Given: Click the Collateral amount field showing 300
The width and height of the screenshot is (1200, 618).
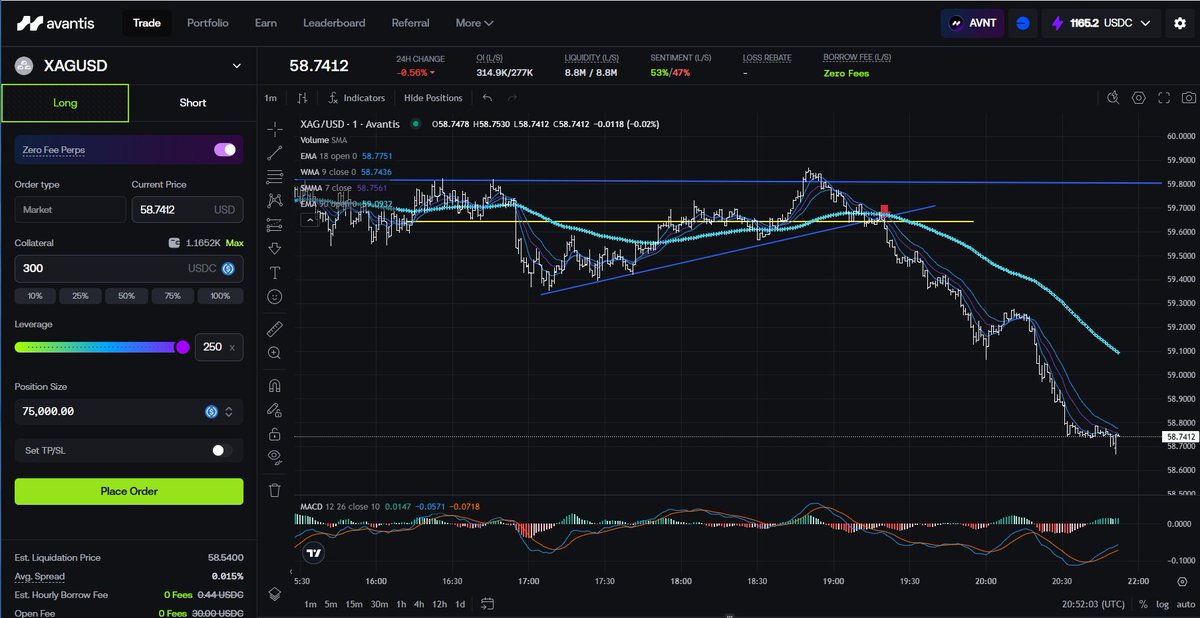Looking at the screenshot, I should 129,269.
